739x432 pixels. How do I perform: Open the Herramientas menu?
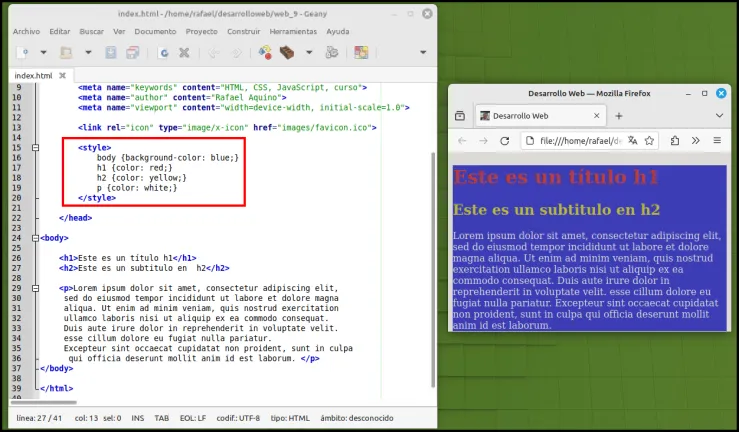point(293,32)
